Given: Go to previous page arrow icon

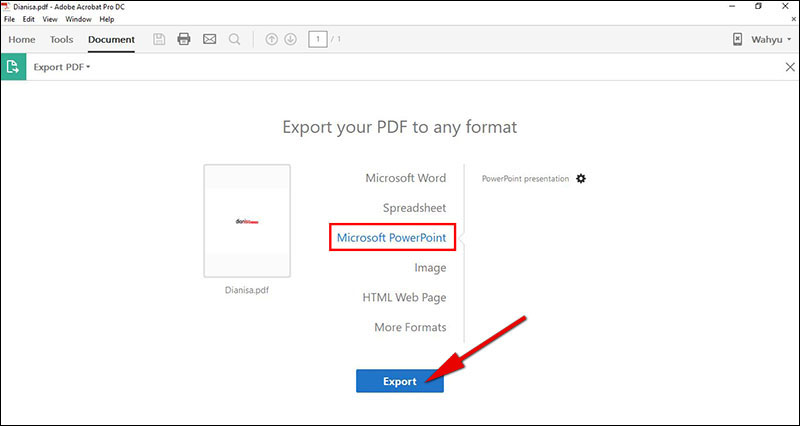Looking at the screenshot, I should [x=272, y=39].
